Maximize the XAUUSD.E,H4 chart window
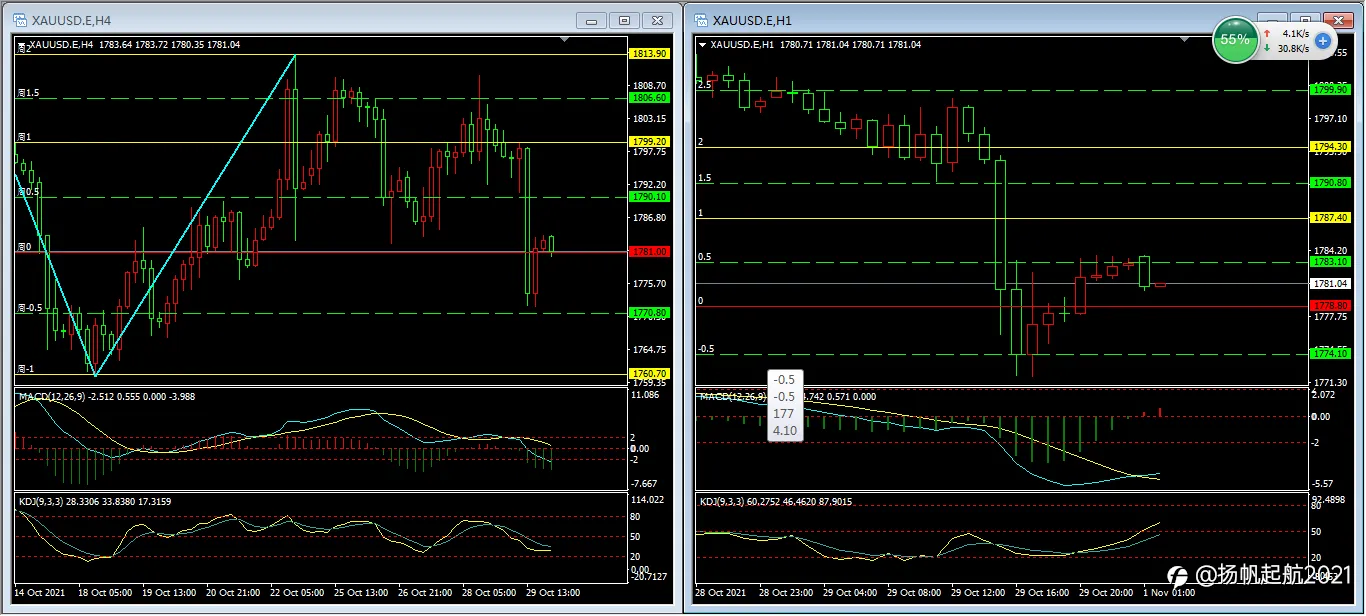This screenshot has height=616, width=1366. click(x=625, y=20)
